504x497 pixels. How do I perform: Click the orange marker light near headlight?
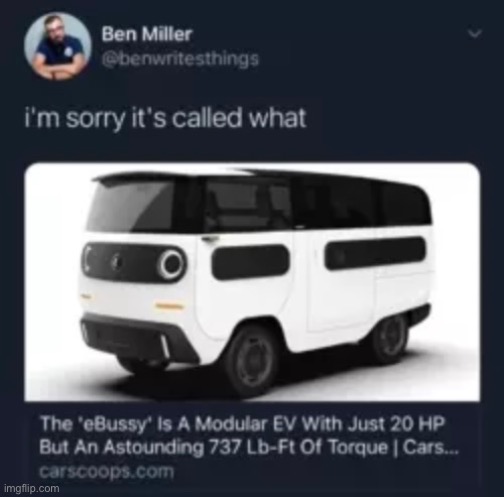169,306
